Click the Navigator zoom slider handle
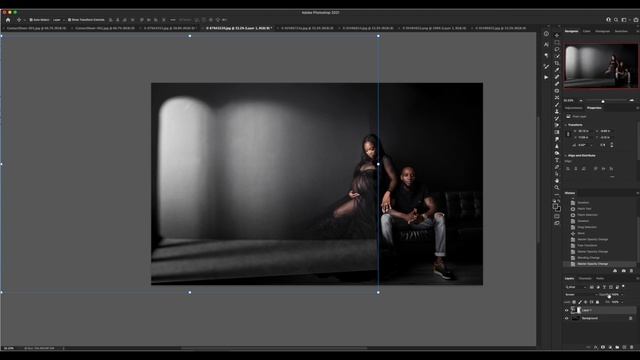Viewport: 640px width, 360px height. [603, 102]
